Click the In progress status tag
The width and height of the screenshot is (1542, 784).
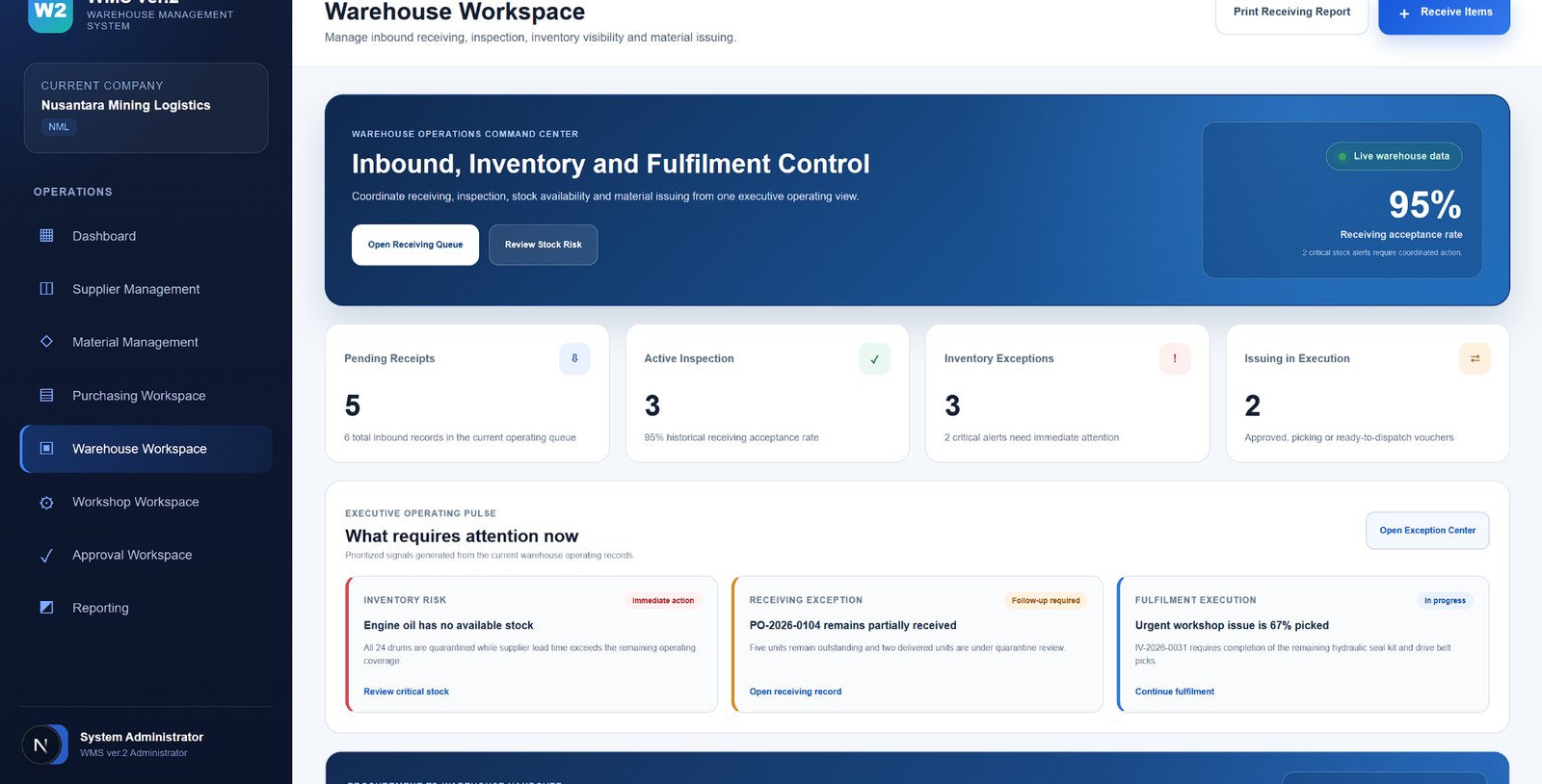pyautogui.click(x=1445, y=600)
